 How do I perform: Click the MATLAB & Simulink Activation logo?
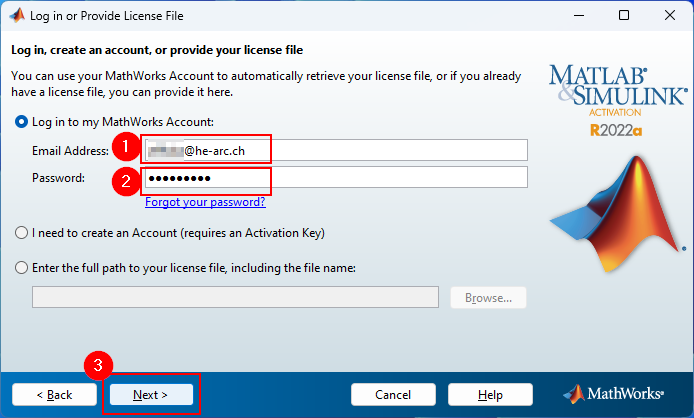point(618,90)
